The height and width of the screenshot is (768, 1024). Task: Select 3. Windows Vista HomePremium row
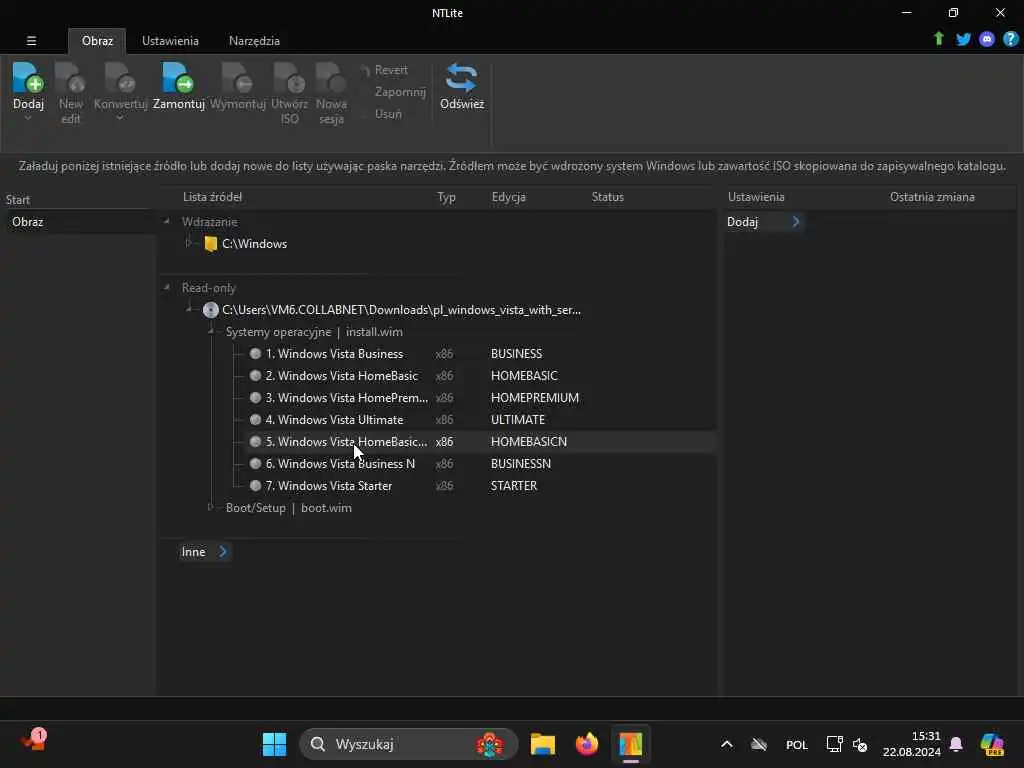(x=480, y=398)
